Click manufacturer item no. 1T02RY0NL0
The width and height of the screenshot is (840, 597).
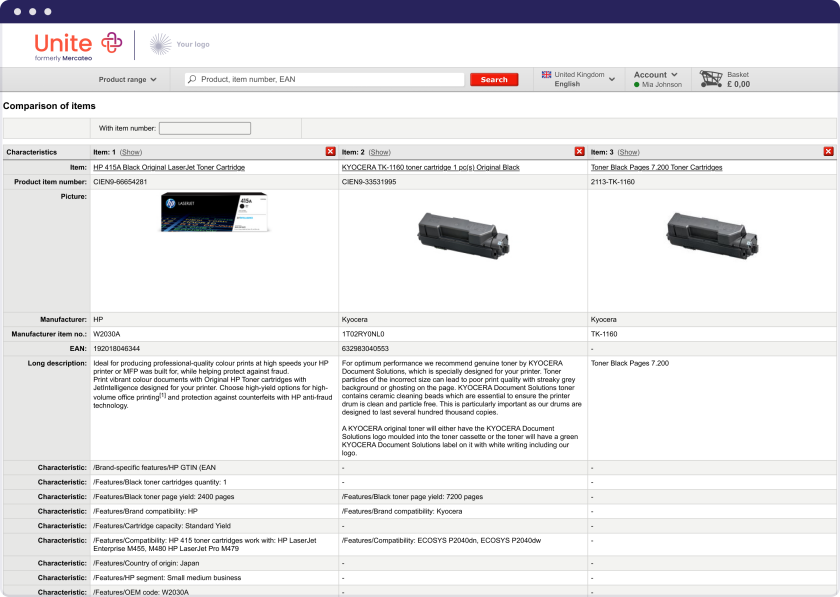pos(363,334)
